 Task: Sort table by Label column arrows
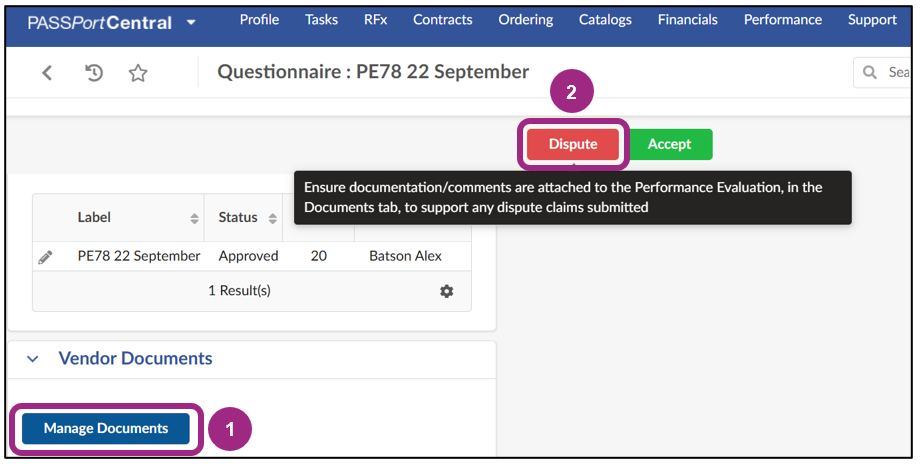(194, 218)
